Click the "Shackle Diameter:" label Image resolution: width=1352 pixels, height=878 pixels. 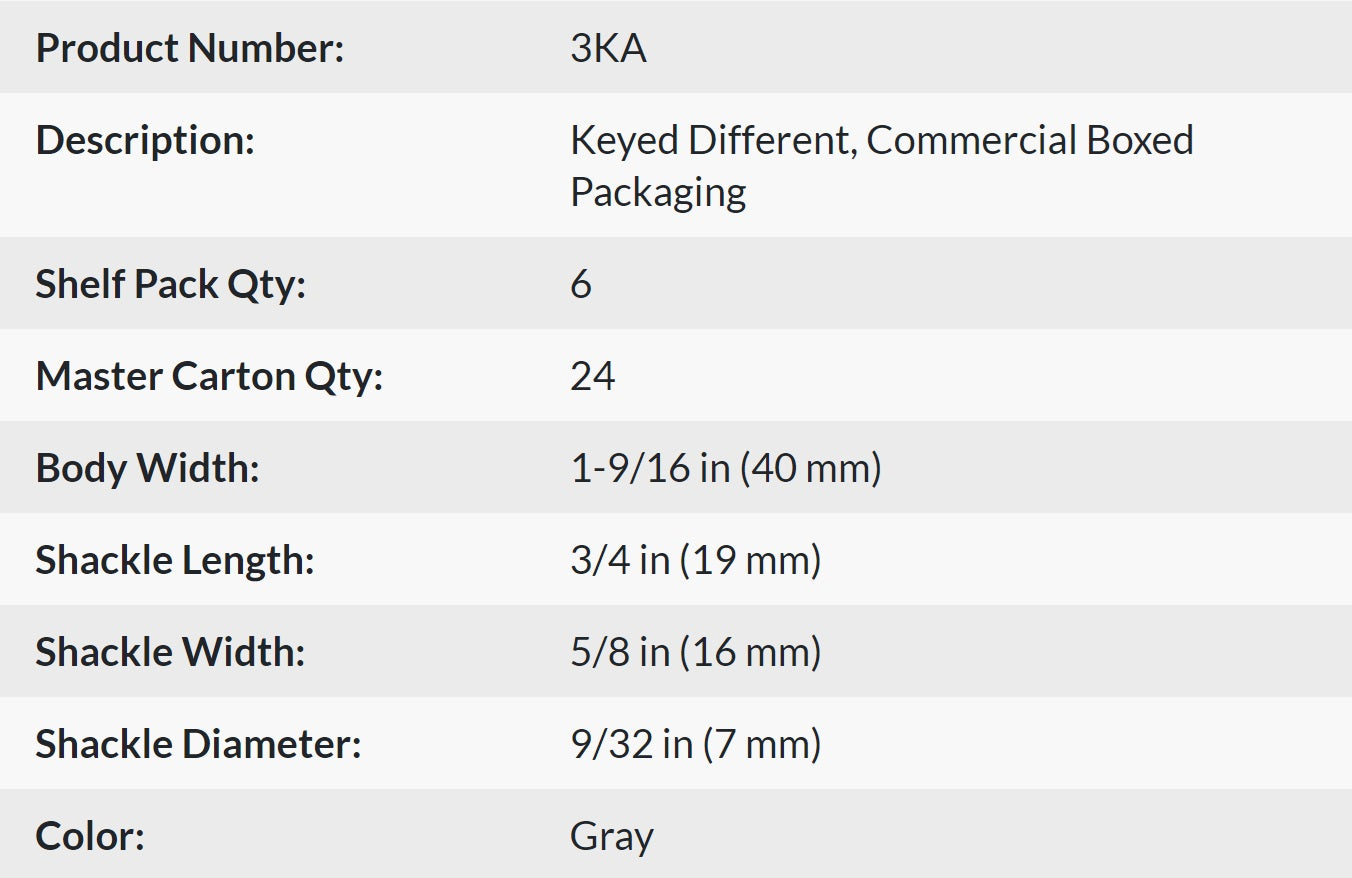(198, 744)
